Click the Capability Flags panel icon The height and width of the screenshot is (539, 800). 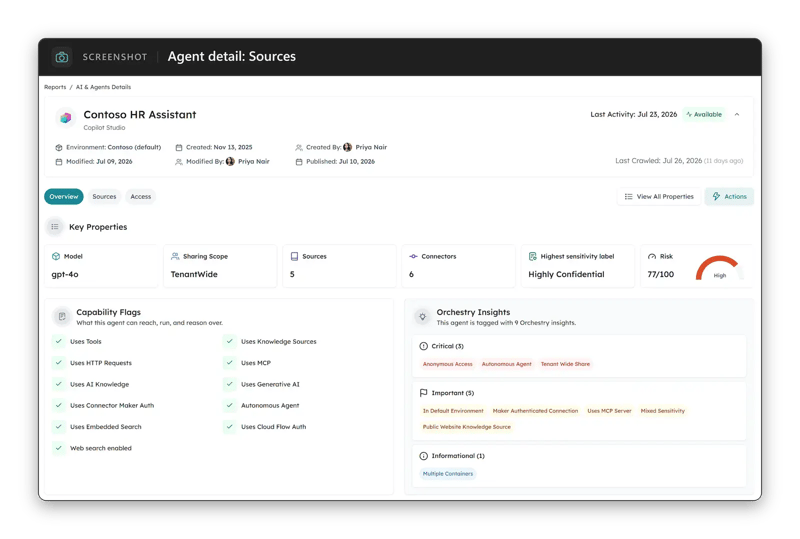pos(62,316)
